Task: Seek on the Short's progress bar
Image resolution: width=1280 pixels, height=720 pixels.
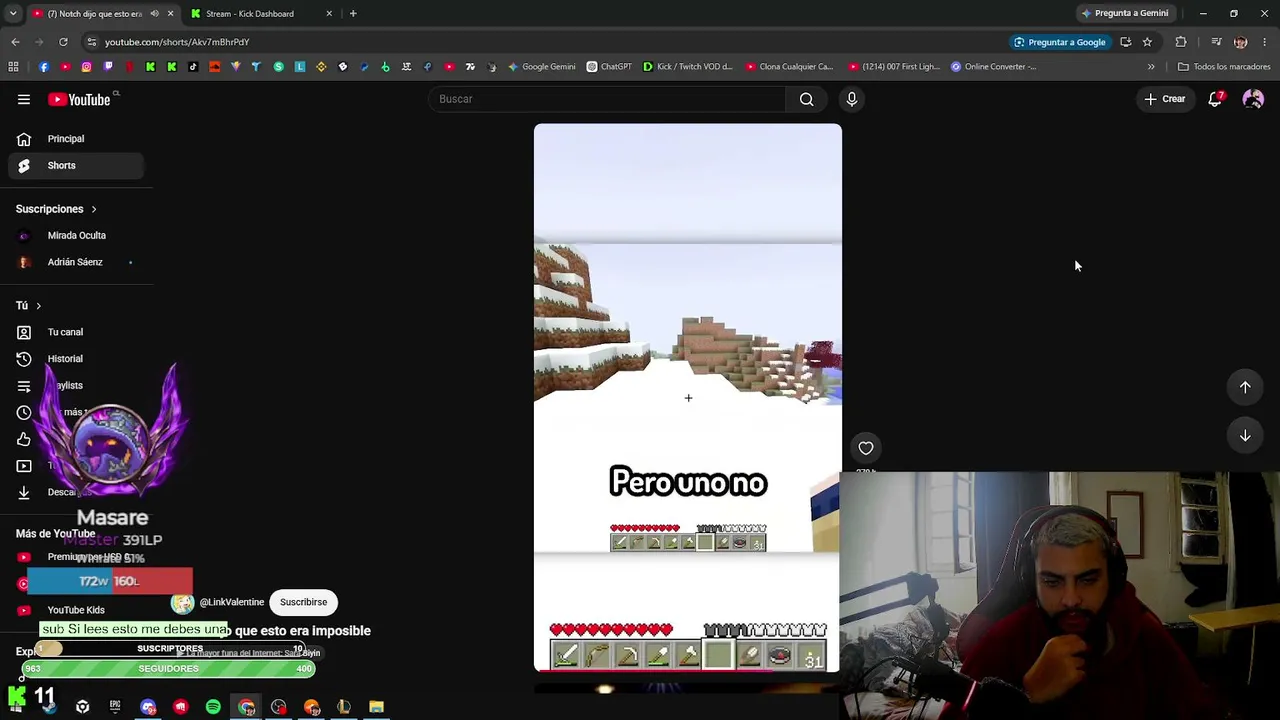Action: 687,670
